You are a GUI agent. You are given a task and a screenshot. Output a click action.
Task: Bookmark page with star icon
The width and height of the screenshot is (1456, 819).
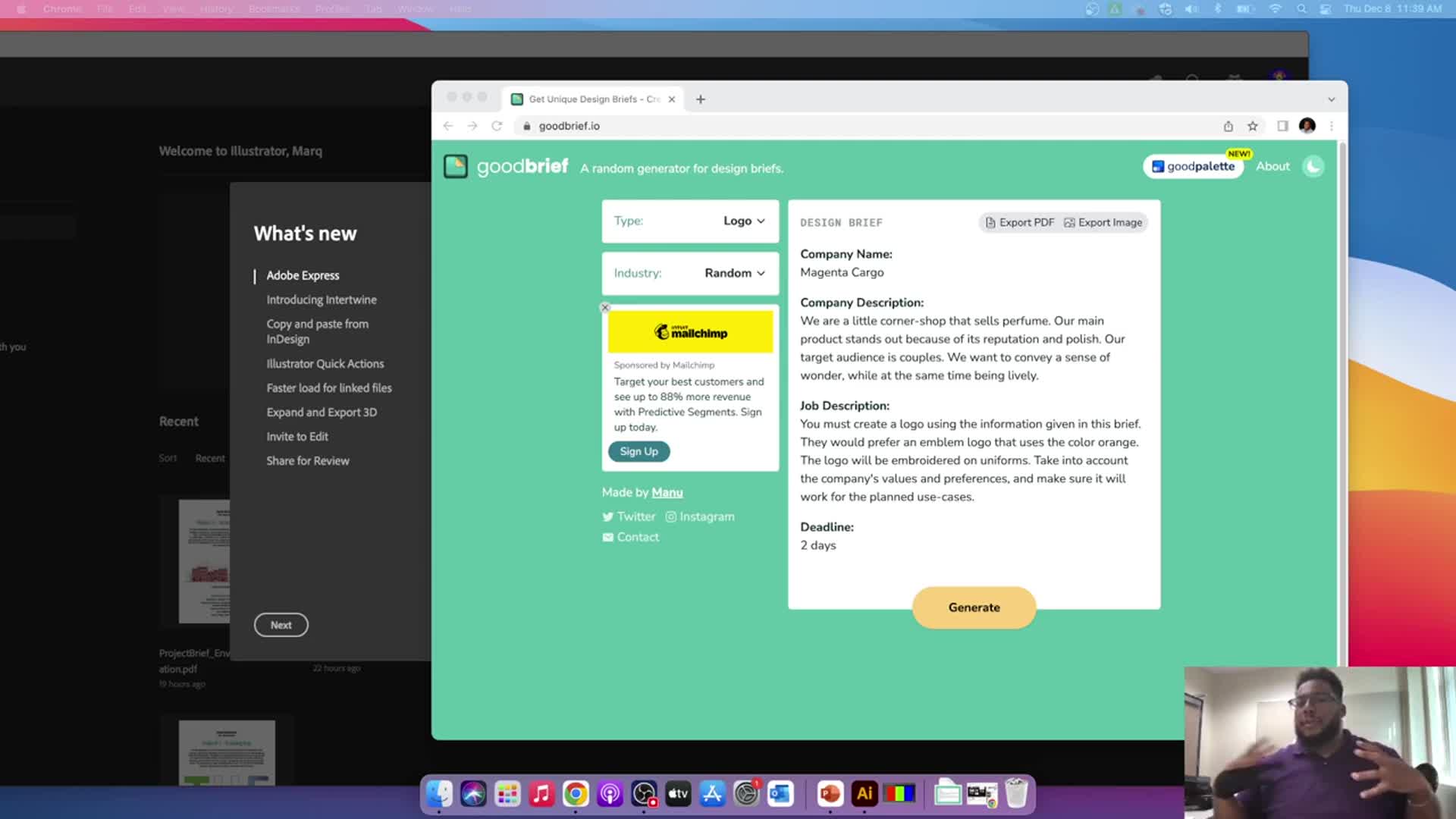click(x=1253, y=126)
